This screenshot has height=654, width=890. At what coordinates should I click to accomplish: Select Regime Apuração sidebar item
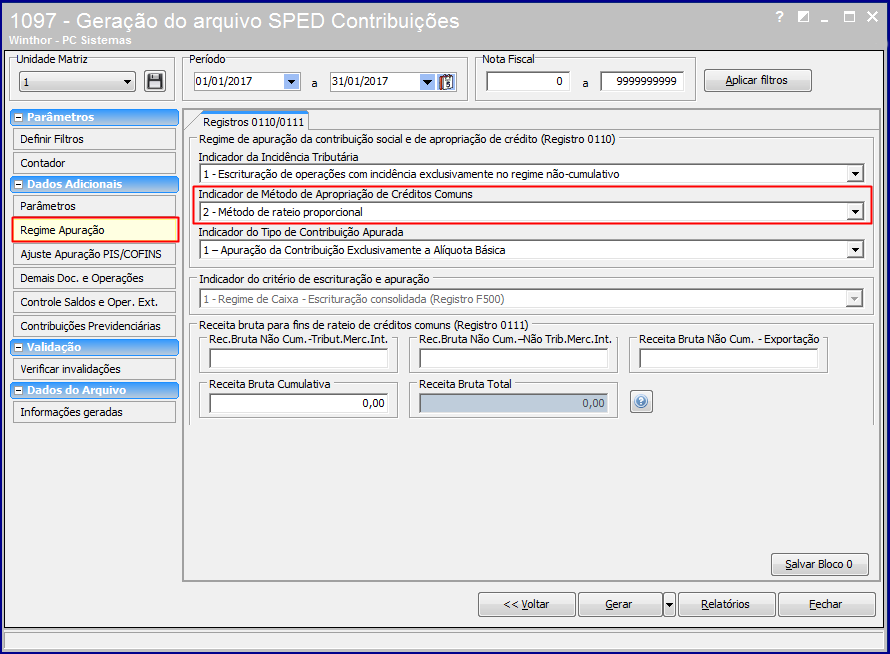coord(94,230)
